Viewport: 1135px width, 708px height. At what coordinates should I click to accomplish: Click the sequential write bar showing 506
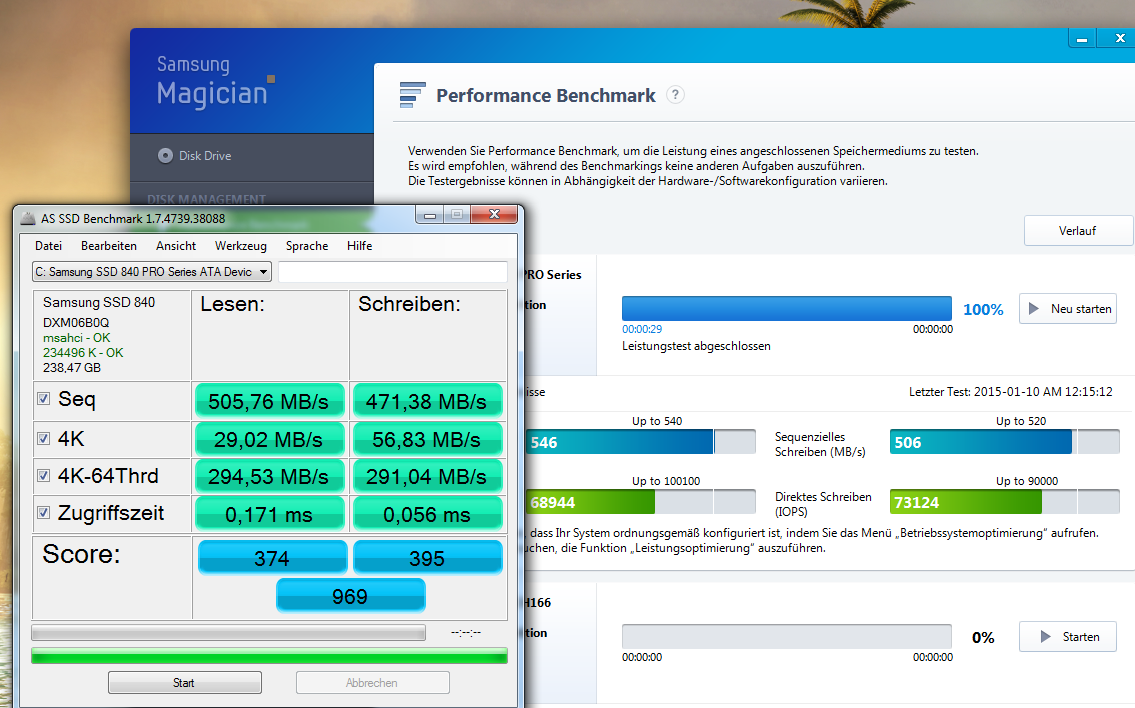point(1005,442)
